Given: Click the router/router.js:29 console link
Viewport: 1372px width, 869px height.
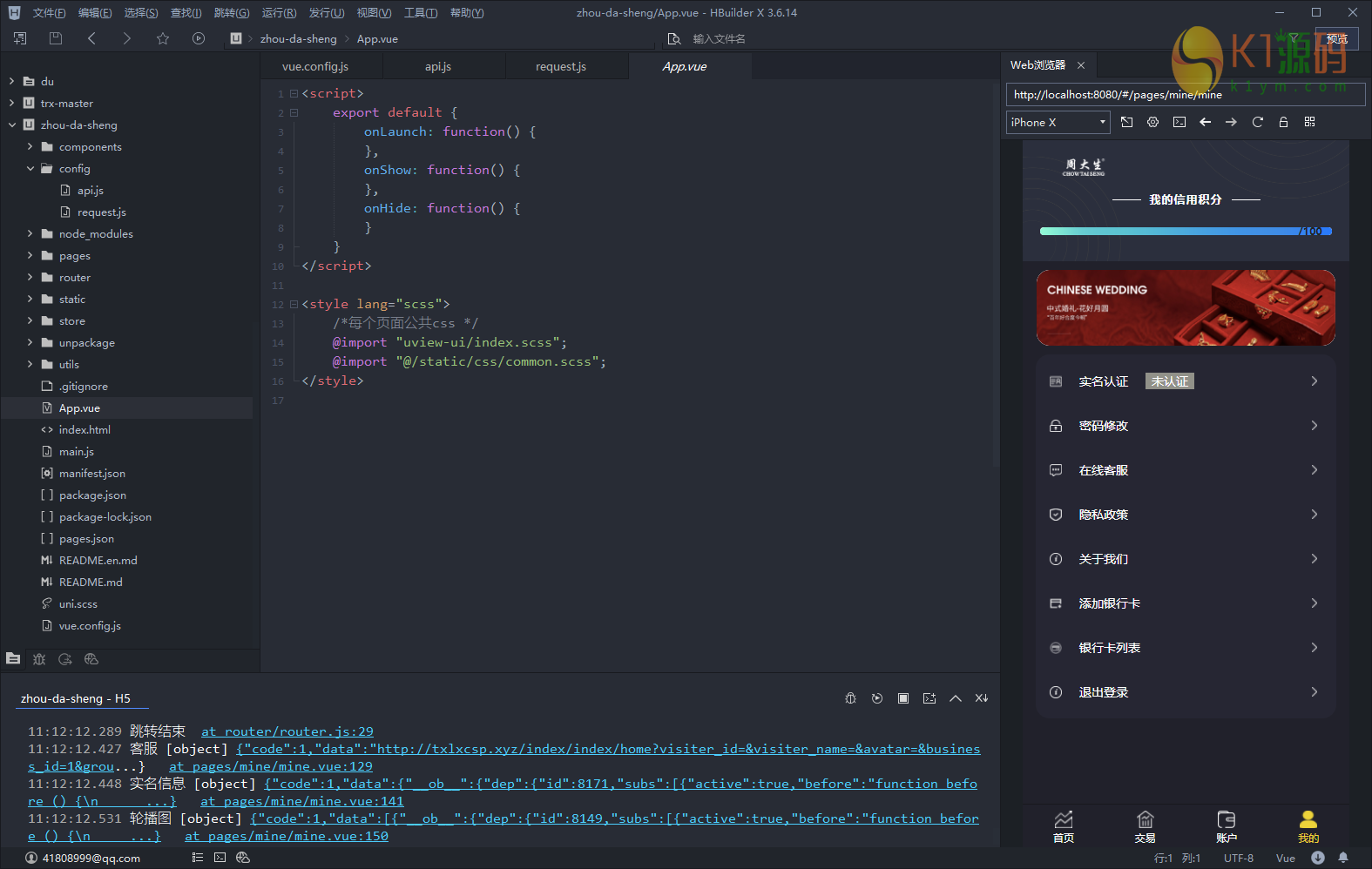Looking at the screenshot, I should coord(287,731).
